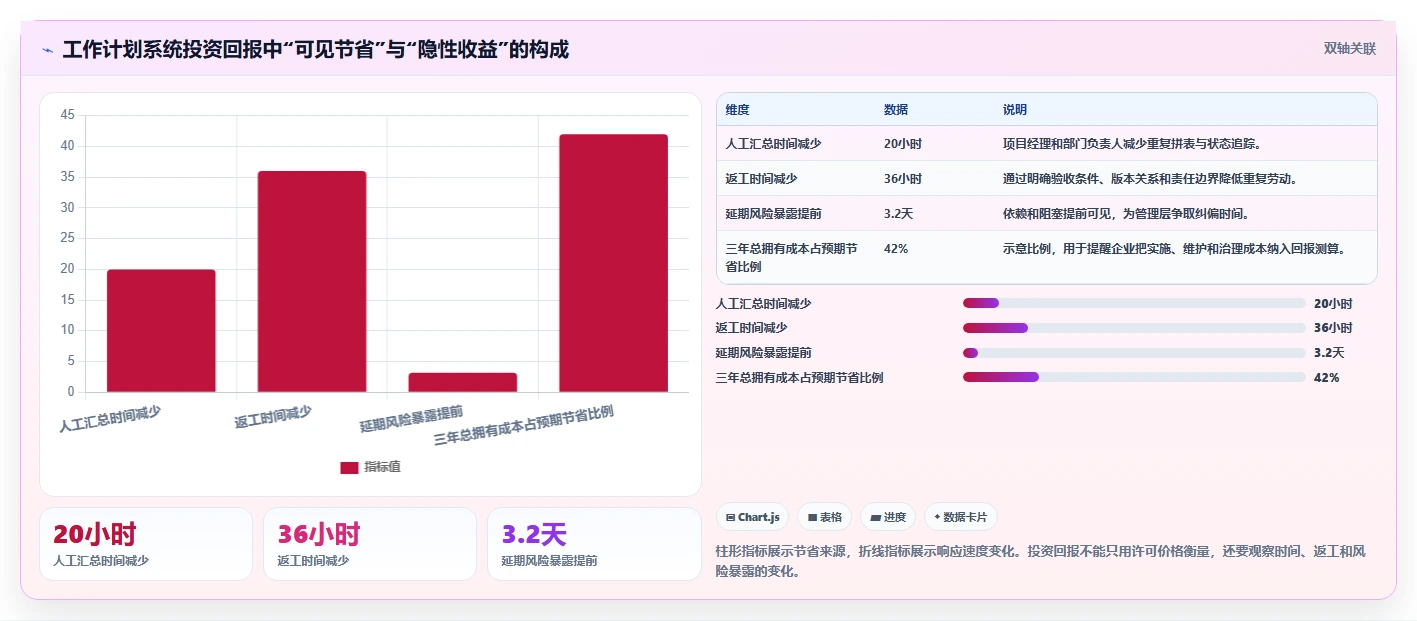Screen dimensions: 1417x621
Task: Click the 3.2天 value in the table
Action: pyautogui.click(x=899, y=214)
